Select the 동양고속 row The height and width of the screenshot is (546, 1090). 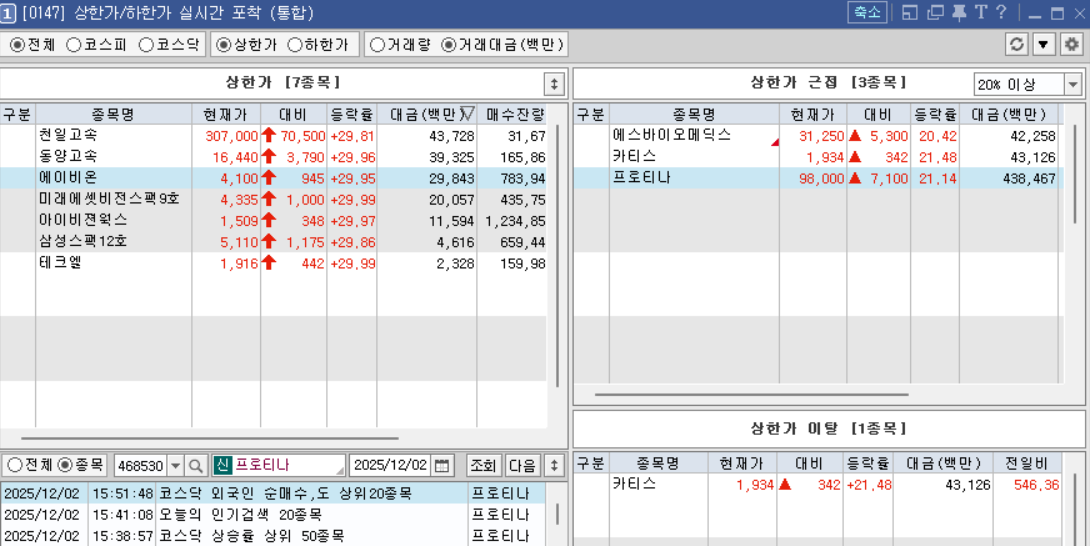(274, 156)
